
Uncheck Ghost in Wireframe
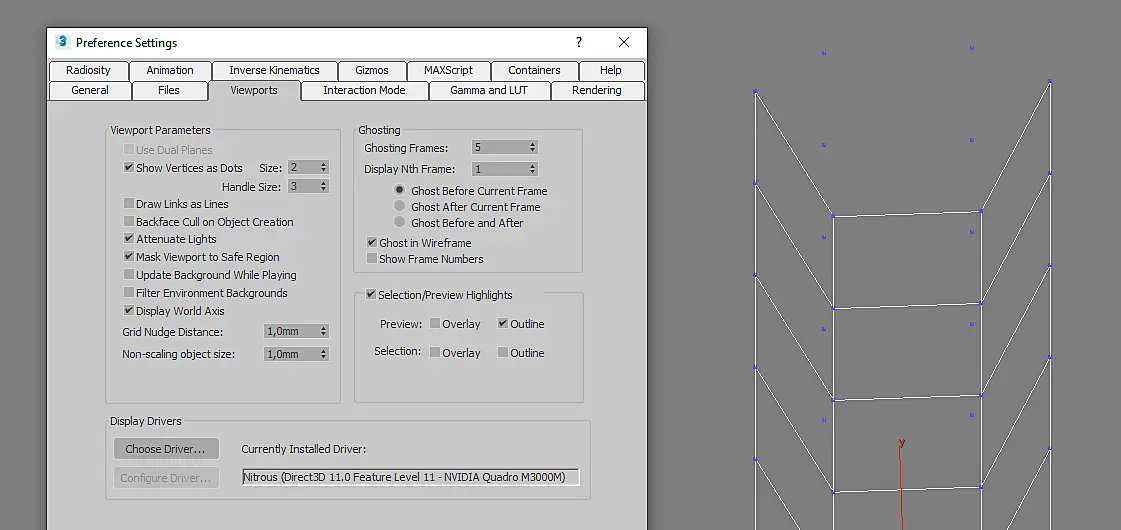(372, 242)
